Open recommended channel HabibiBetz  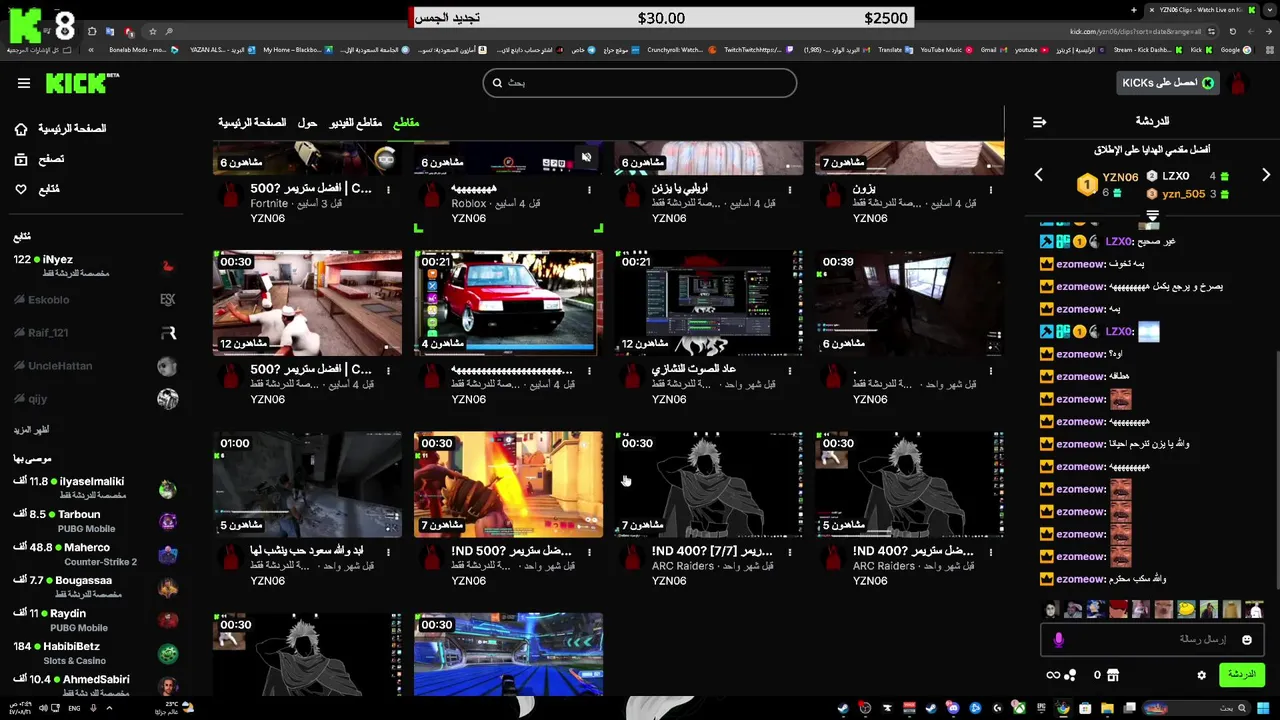pos(95,652)
